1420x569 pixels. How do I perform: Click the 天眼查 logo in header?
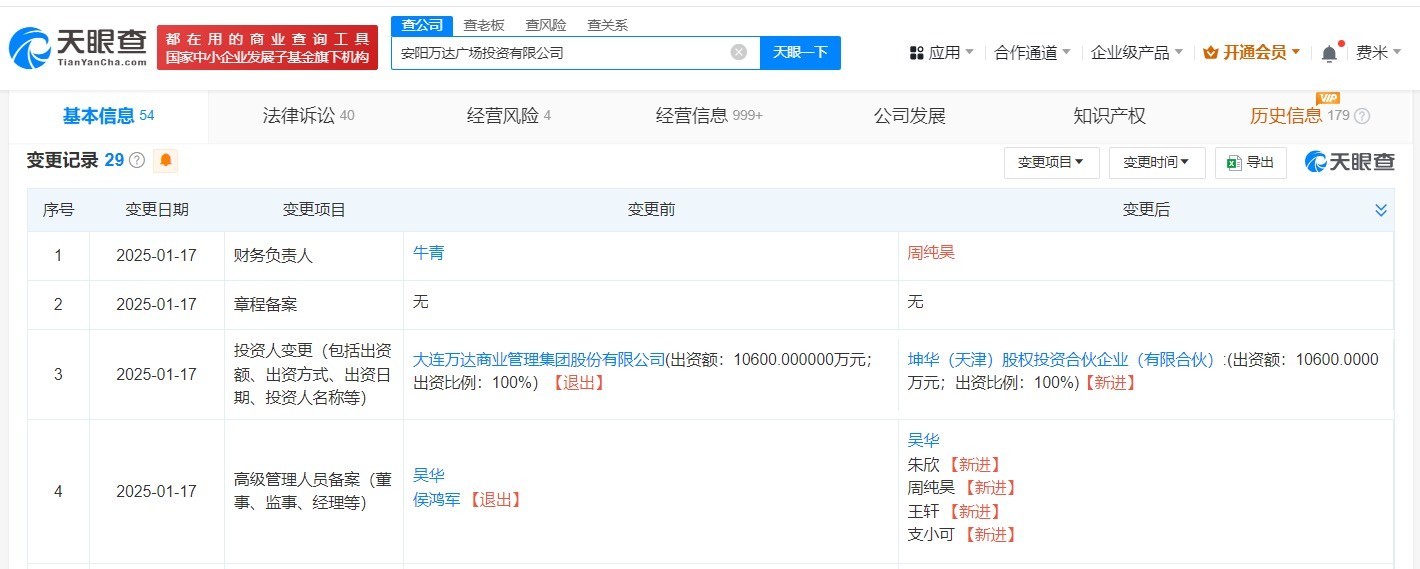click(x=78, y=47)
